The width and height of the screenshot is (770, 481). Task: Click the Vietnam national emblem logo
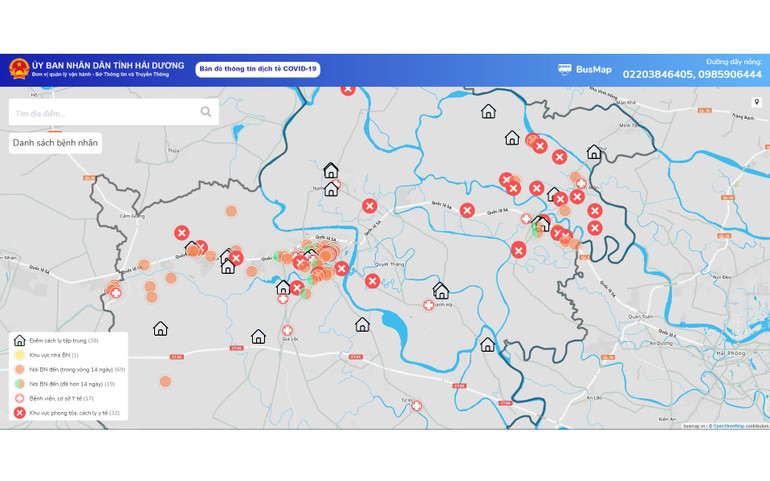18,69
